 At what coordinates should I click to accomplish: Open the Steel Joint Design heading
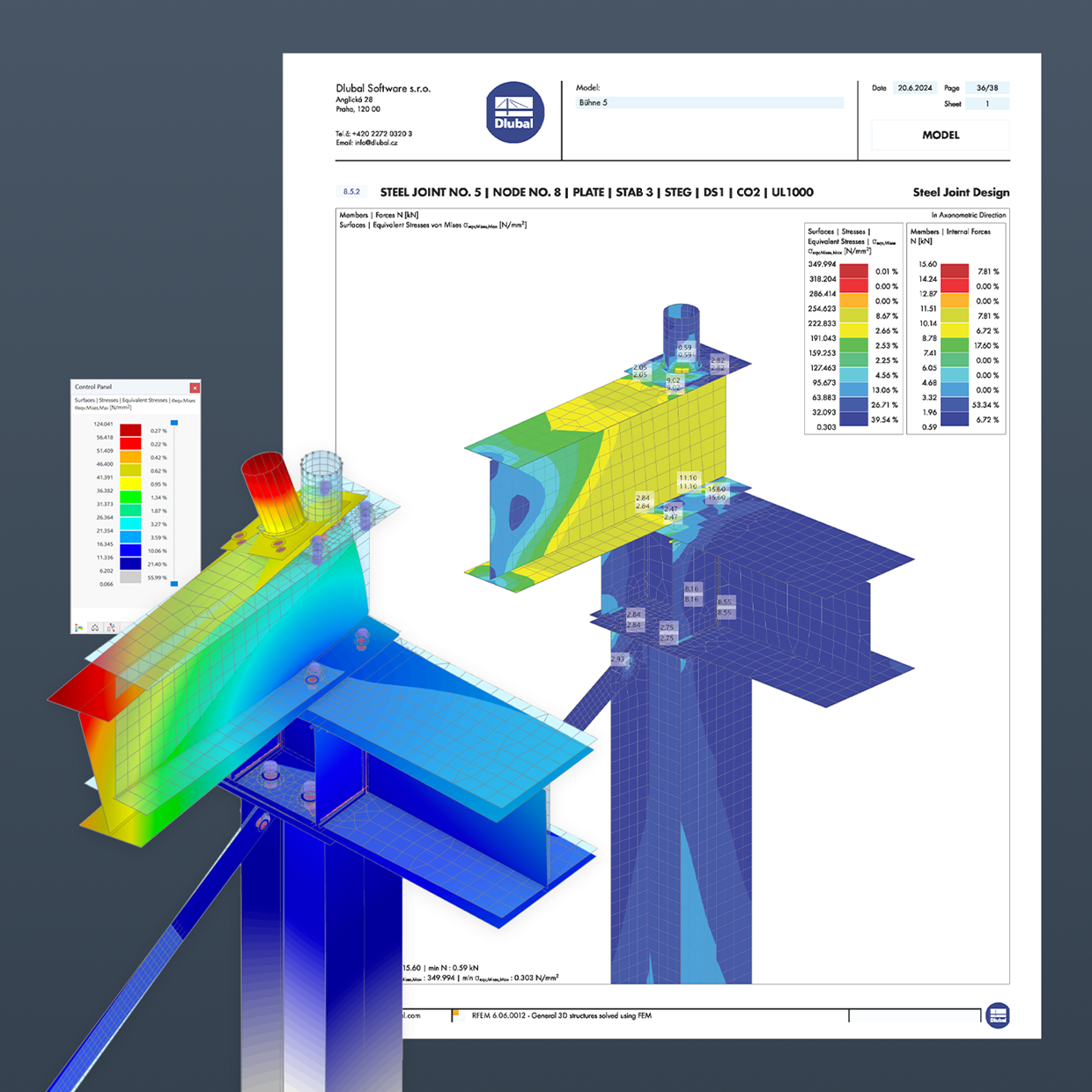click(x=962, y=192)
